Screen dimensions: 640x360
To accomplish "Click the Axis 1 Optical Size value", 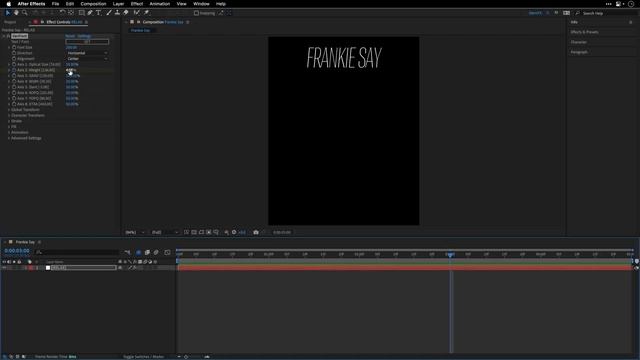I will pos(72,64).
